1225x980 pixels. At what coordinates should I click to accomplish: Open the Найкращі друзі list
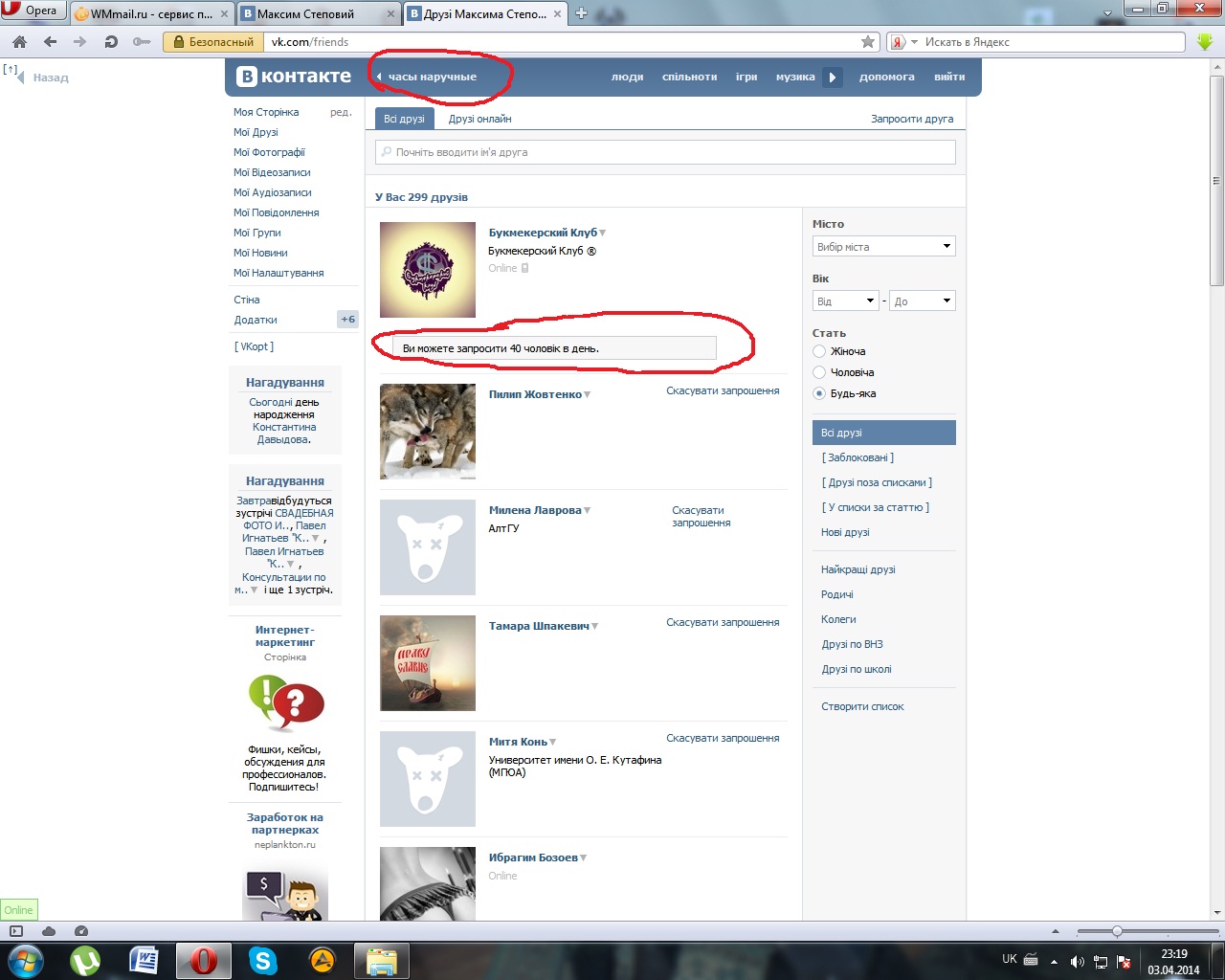point(858,569)
